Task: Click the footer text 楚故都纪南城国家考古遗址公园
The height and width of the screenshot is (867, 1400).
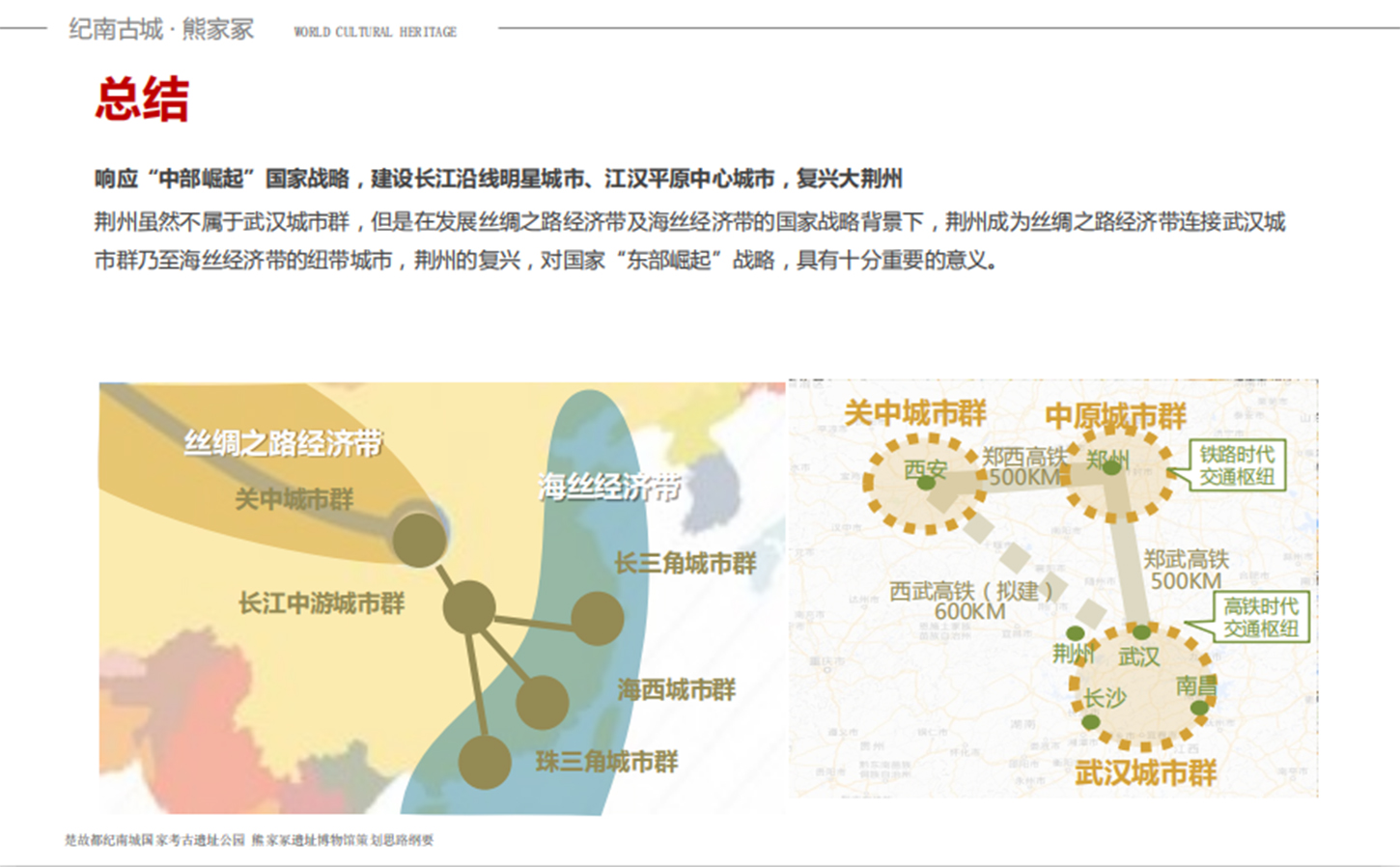Action: click(154, 841)
